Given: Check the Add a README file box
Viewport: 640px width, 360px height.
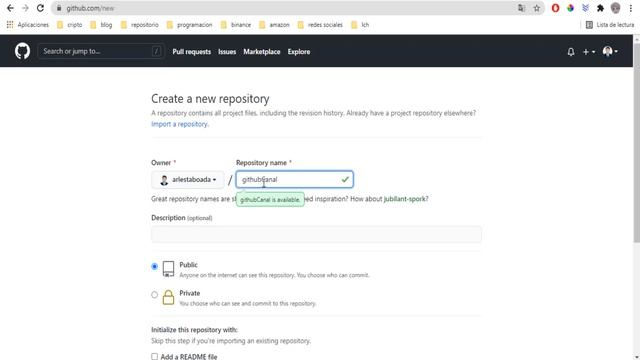Looking at the screenshot, I should coord(154,356).
